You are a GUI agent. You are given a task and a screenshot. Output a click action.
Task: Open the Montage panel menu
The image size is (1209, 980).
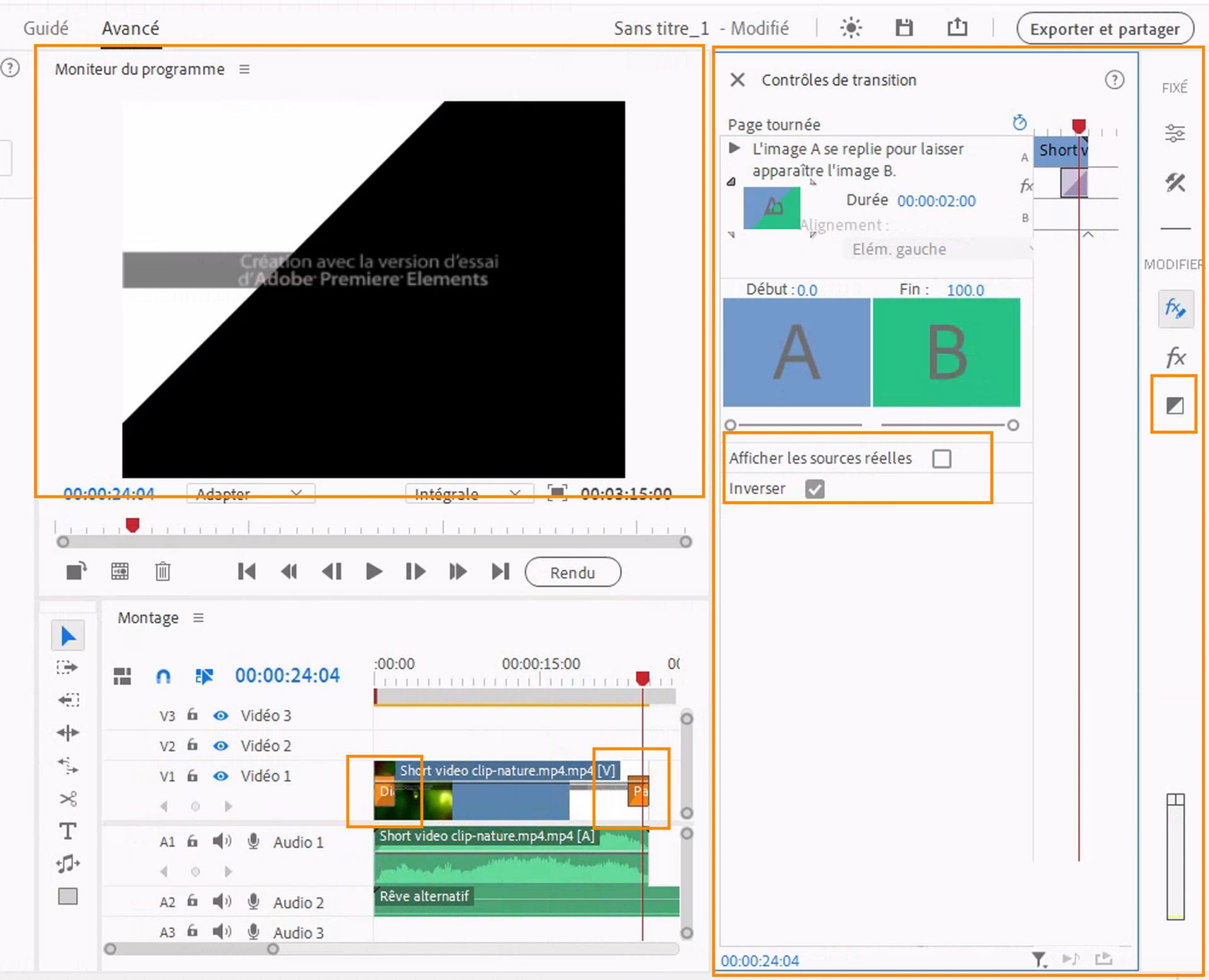198,618
